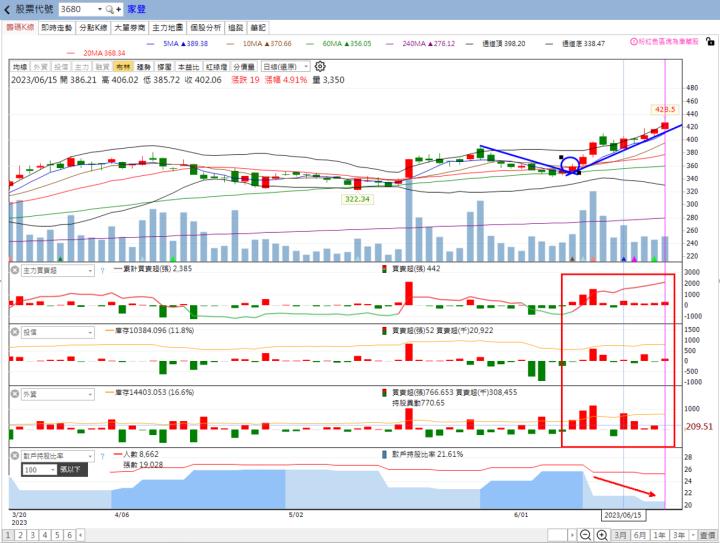Viewport: 720px width, 543px height.
Task: Close the 主力買賣超 indicator panel
Action: point(15,270)
